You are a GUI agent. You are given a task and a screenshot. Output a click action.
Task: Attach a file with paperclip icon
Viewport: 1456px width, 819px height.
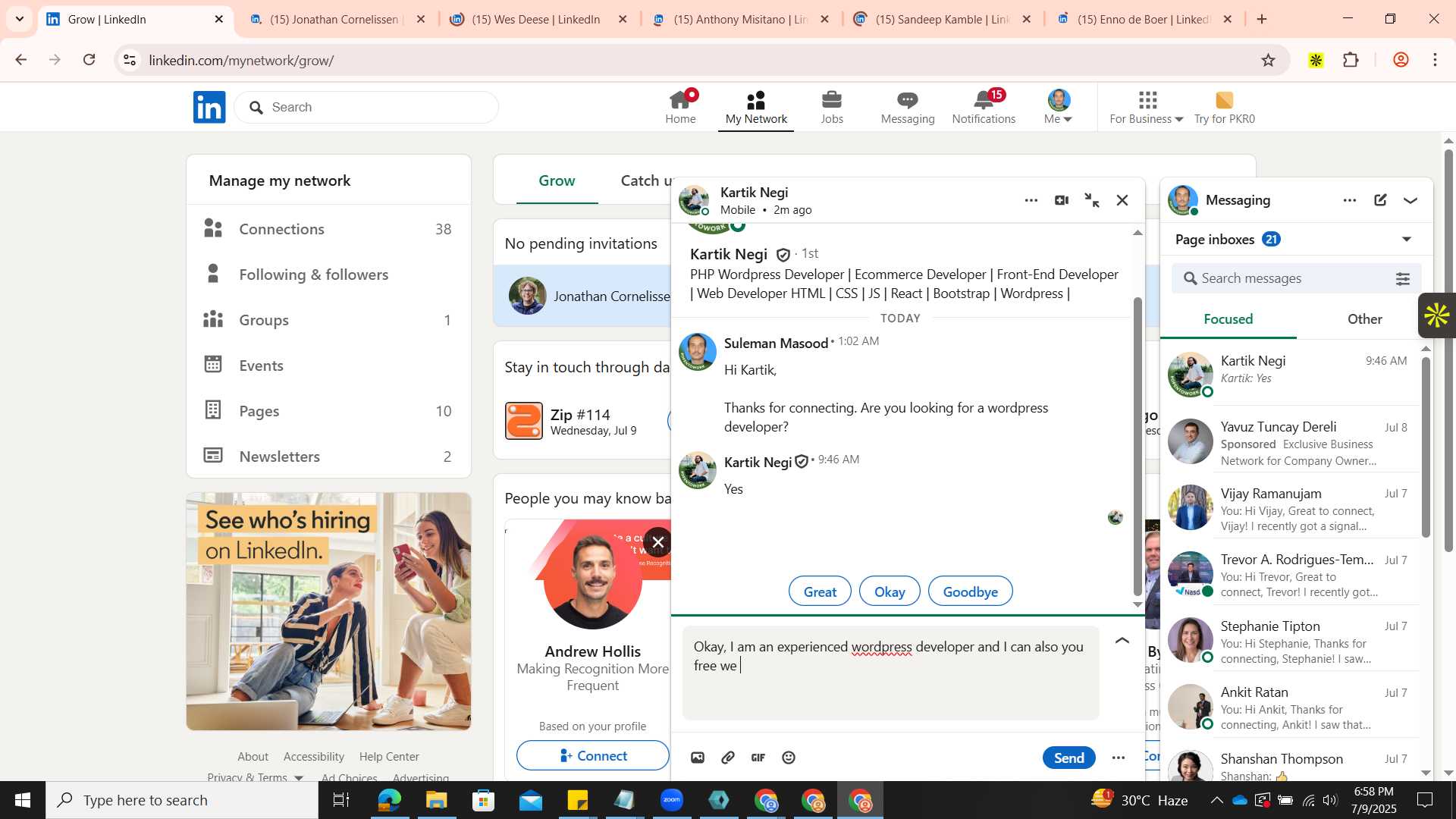728,758
